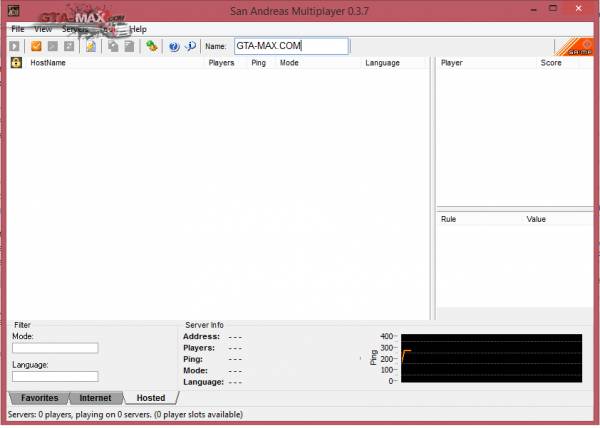Click the About info bubble icon
600x428 pixels.
click(x=190, y=46)
